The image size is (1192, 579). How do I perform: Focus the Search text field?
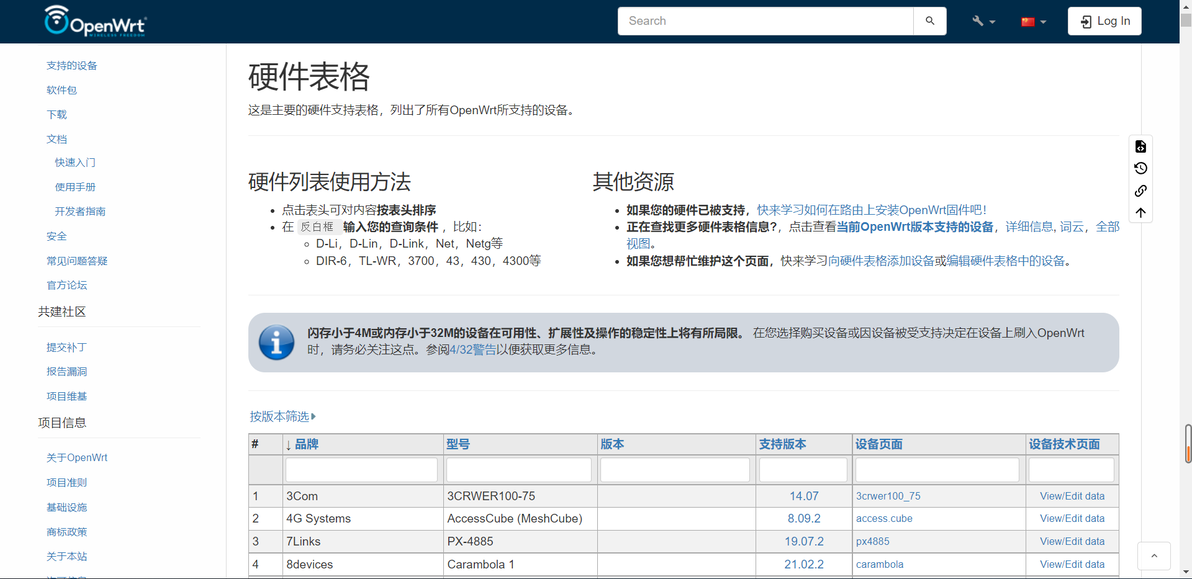pyautogui.click(x=766, y=21)
